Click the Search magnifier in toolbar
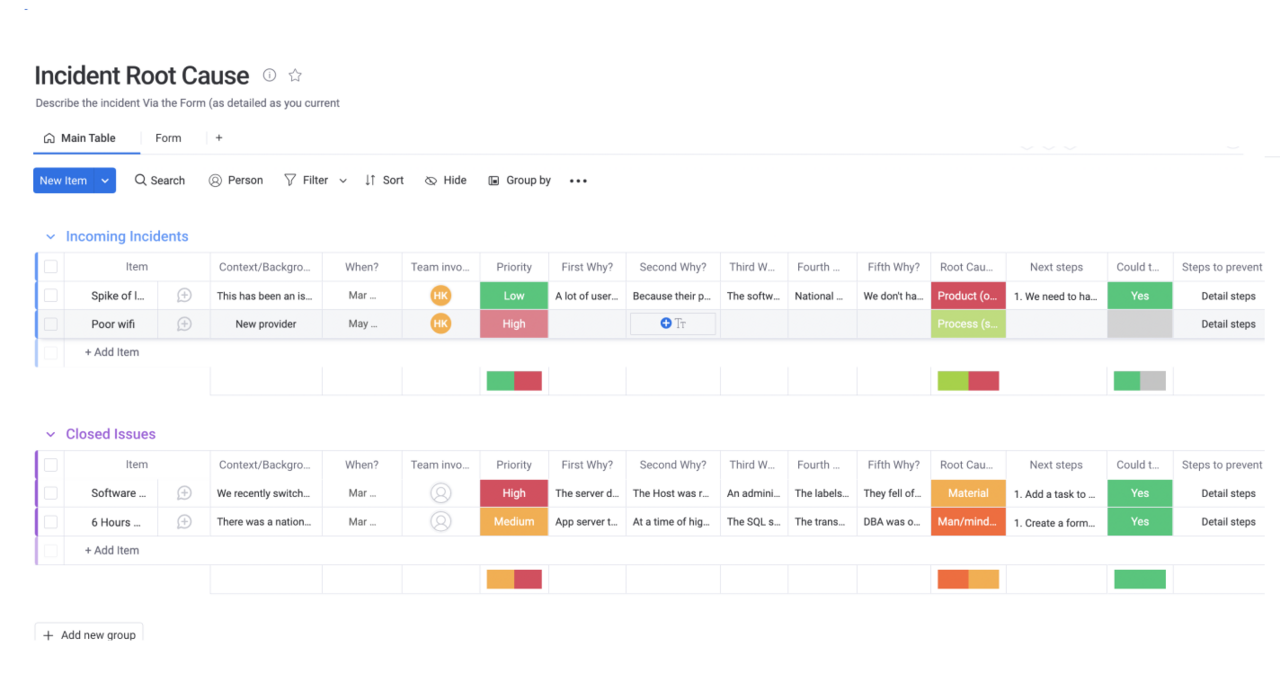Viewport: 1280px width, 700px height. click(141, 181)
